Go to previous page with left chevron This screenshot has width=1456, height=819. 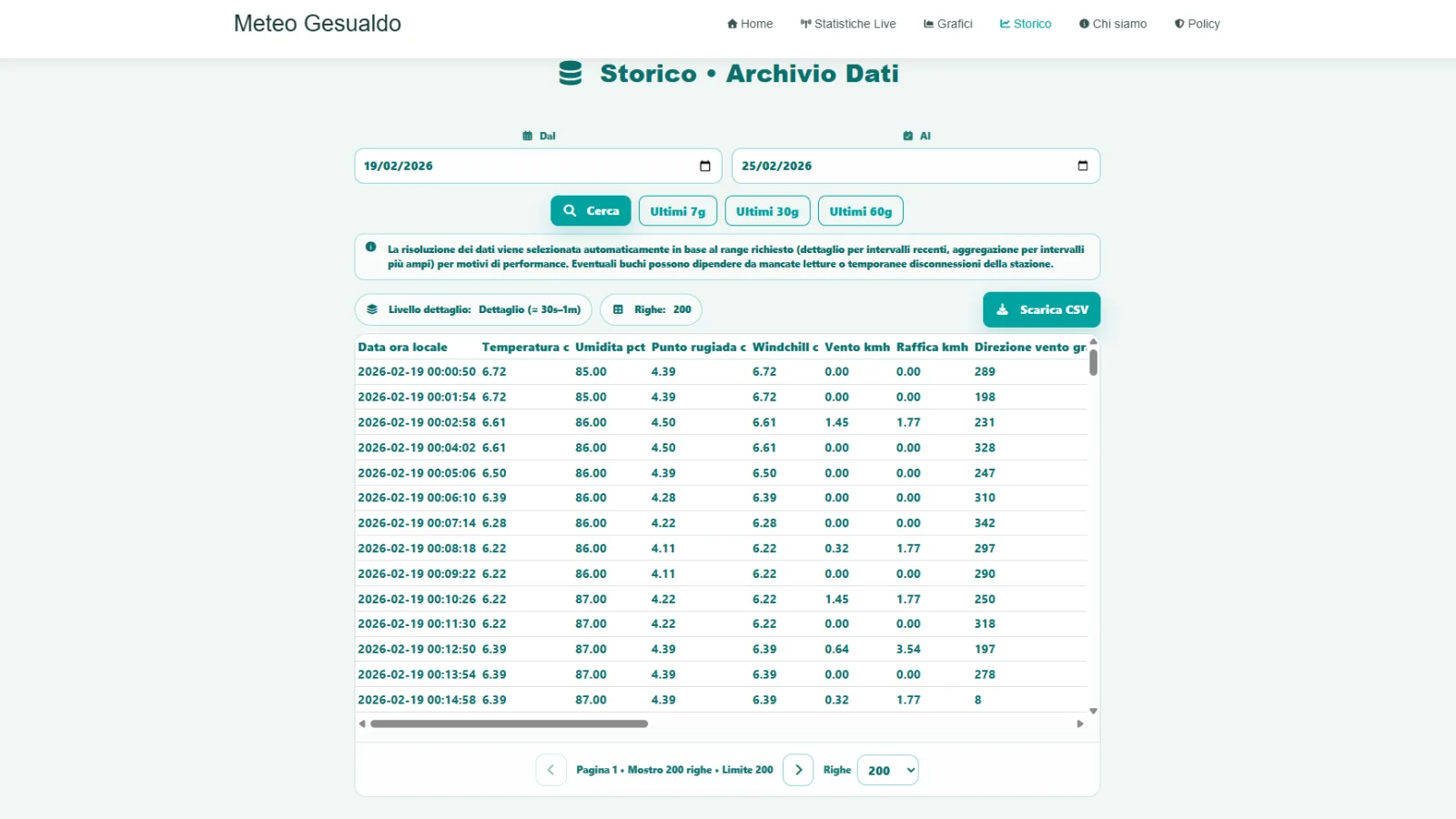coord(551,770)
